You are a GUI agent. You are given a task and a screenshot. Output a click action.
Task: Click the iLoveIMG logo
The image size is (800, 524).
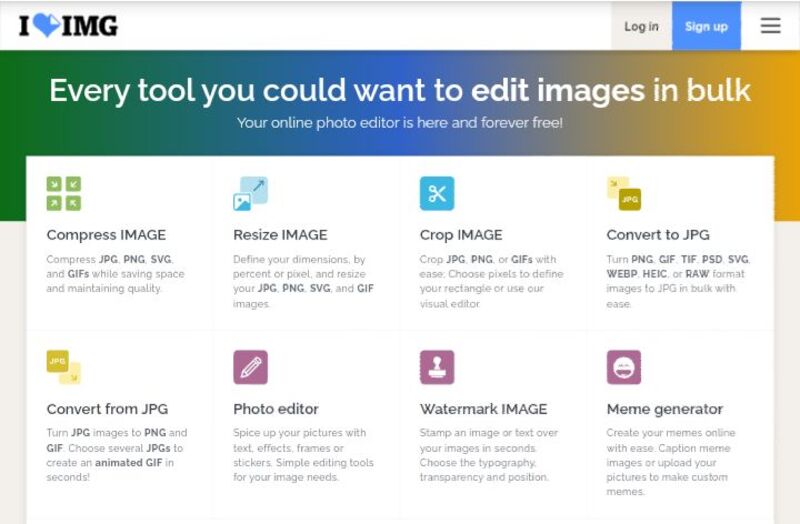tap(68, 26)
